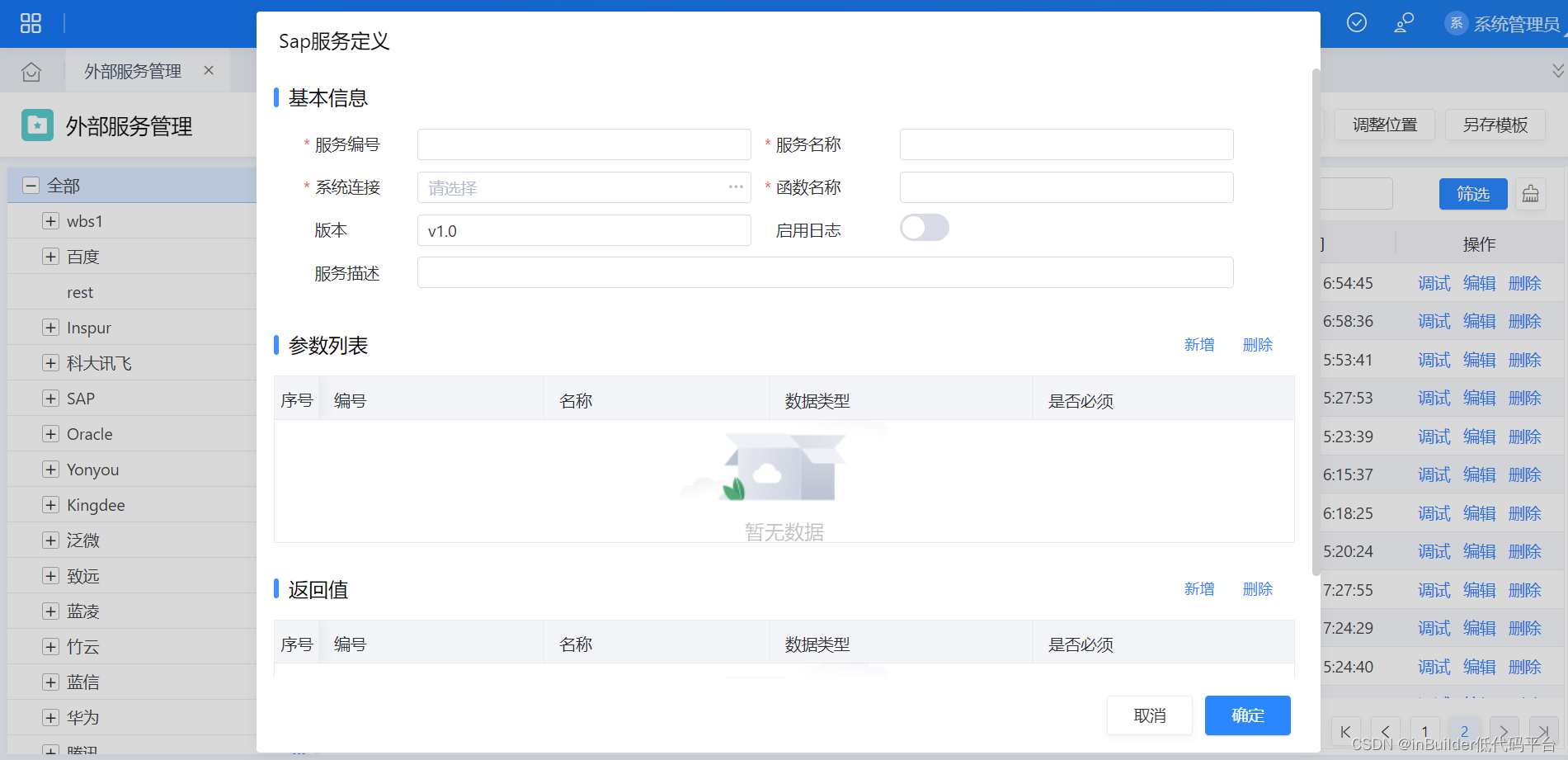
Task: Click 编辑 in the 5:23:39 row
Action: click(x=1480, y=437)
